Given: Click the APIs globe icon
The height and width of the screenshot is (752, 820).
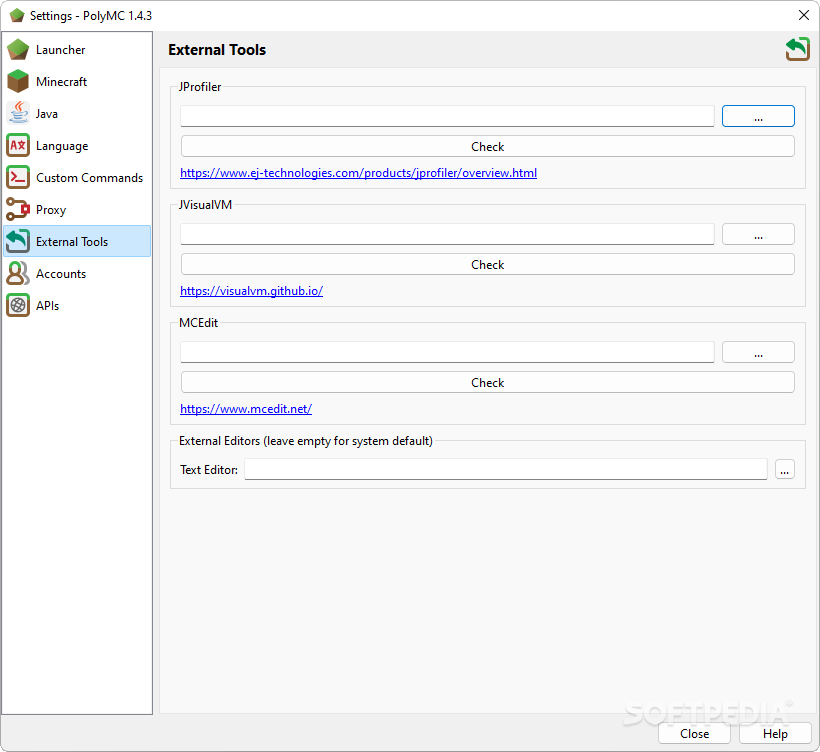Looking at the screenshot, I should [18, 305].
